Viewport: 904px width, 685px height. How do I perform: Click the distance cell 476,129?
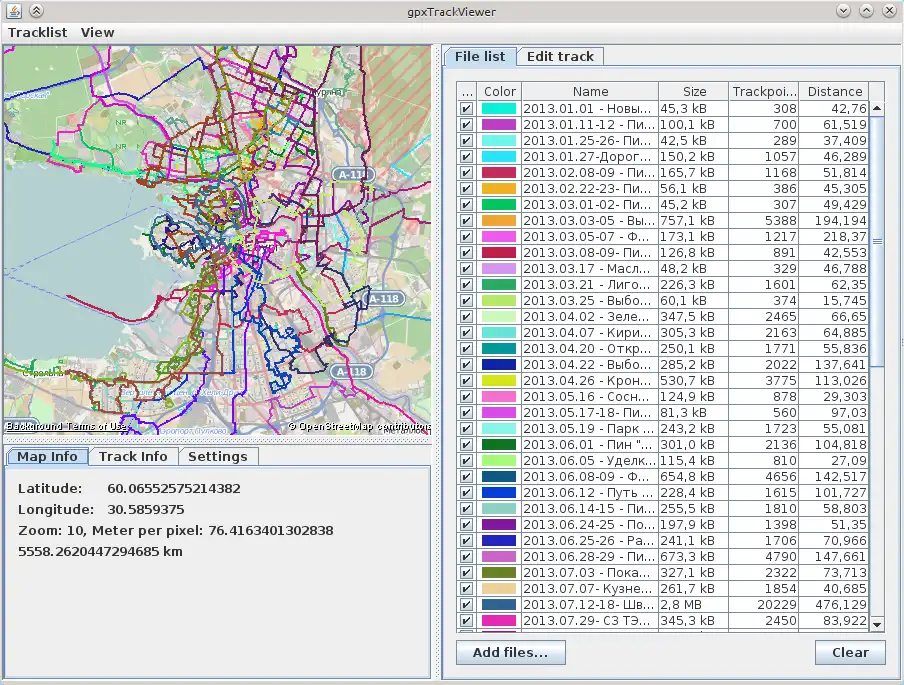pyautogui.click(x=834, y=604)
